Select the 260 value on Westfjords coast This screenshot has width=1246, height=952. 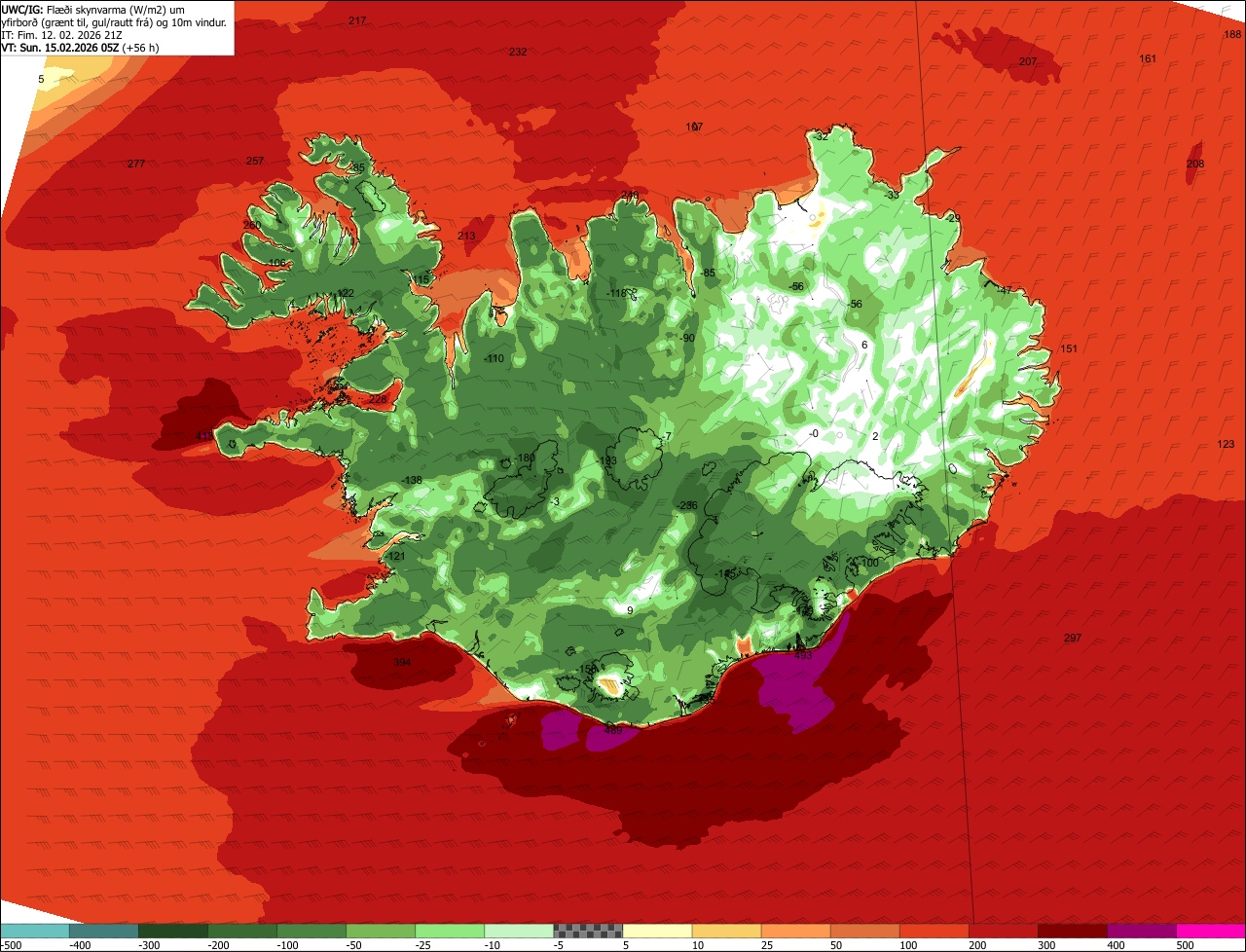252,225
